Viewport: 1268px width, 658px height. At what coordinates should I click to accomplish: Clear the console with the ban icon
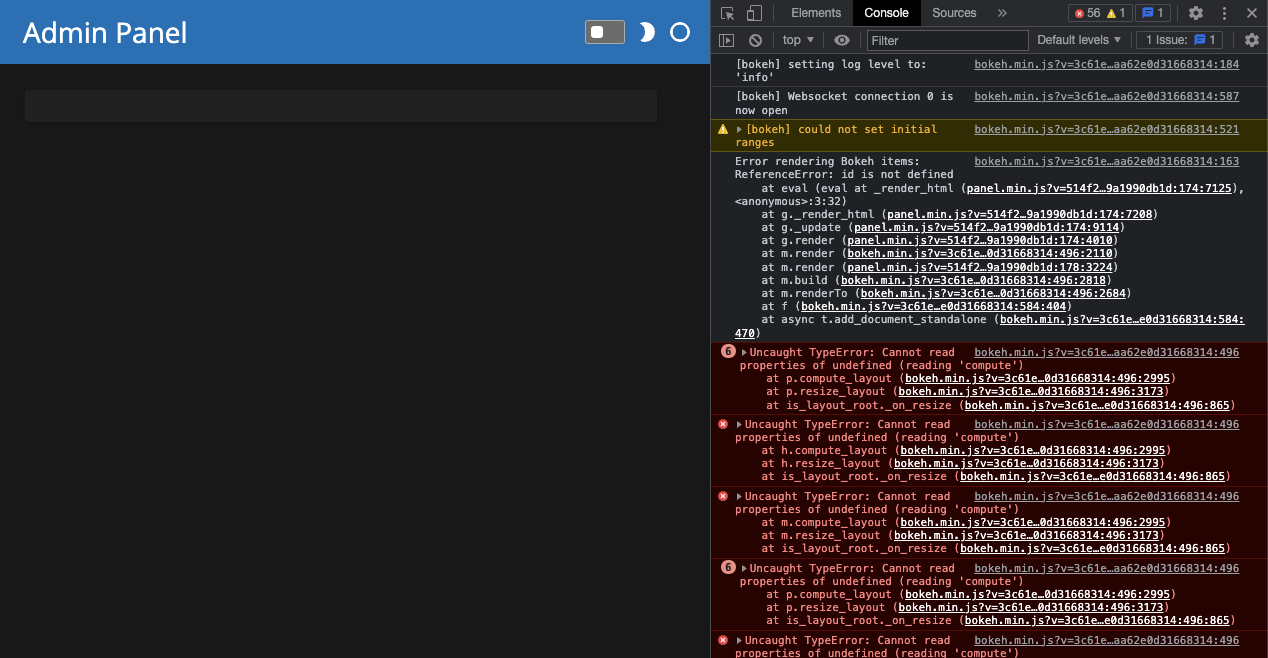point(755,40)
